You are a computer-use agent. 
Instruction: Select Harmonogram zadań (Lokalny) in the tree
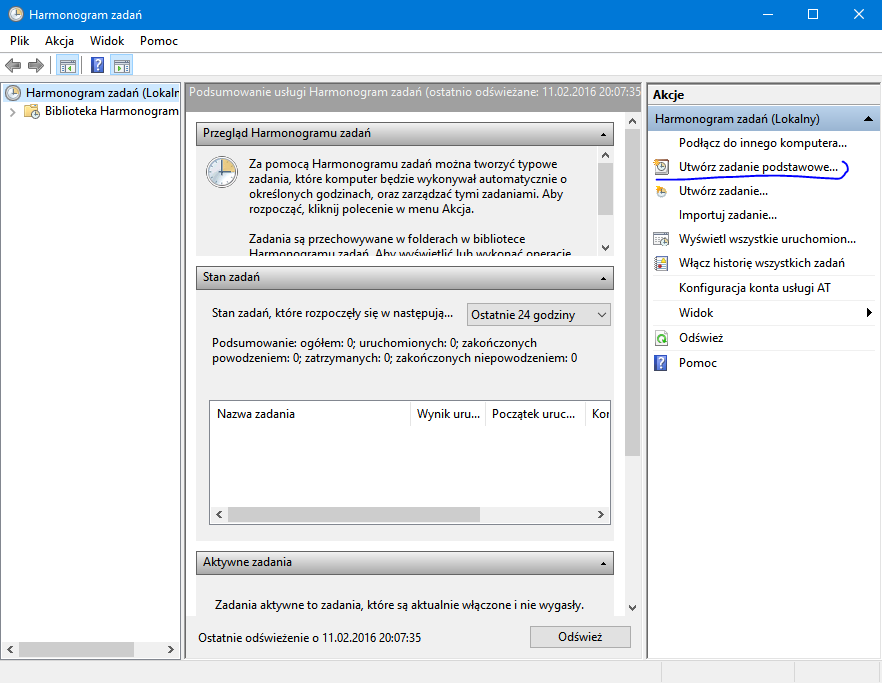pos(102,93)
